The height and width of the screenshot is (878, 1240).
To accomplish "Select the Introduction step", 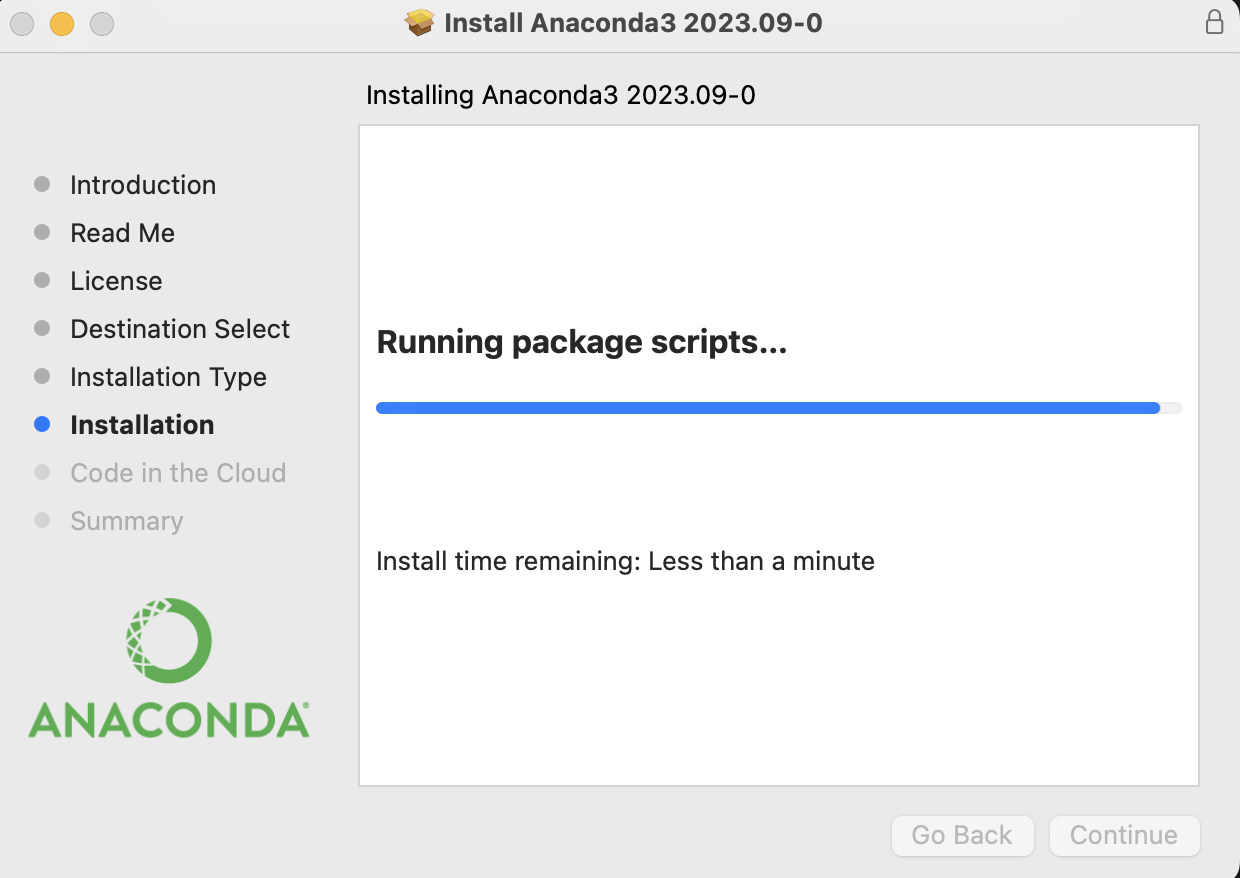I will [x=143, y=185].
